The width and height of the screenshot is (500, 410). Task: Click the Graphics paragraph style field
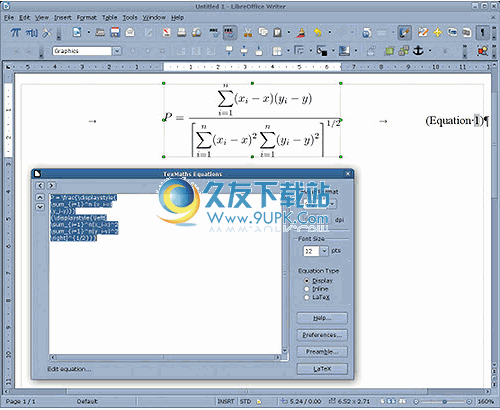(82, 51)
